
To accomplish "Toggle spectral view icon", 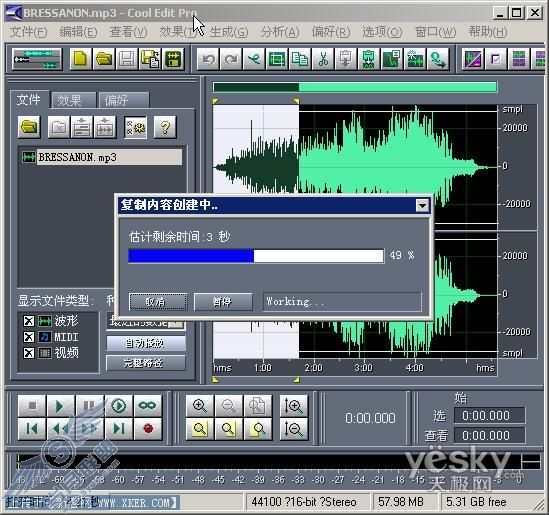I will pyautogui.click(x=473, y=59).
